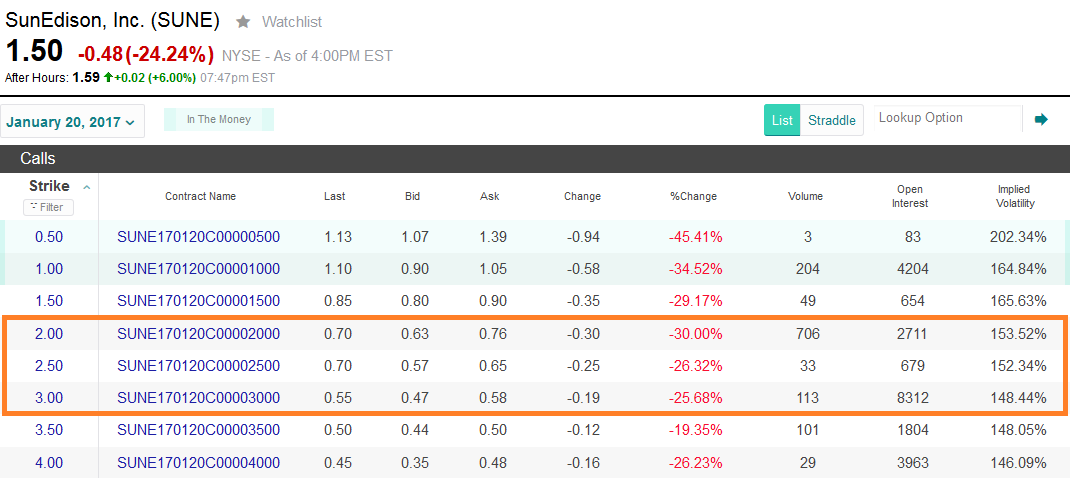The image size is (1071, 478).
Task: Add SUNE to Watchlist via Watchlist link
Action: click(292, 22)
